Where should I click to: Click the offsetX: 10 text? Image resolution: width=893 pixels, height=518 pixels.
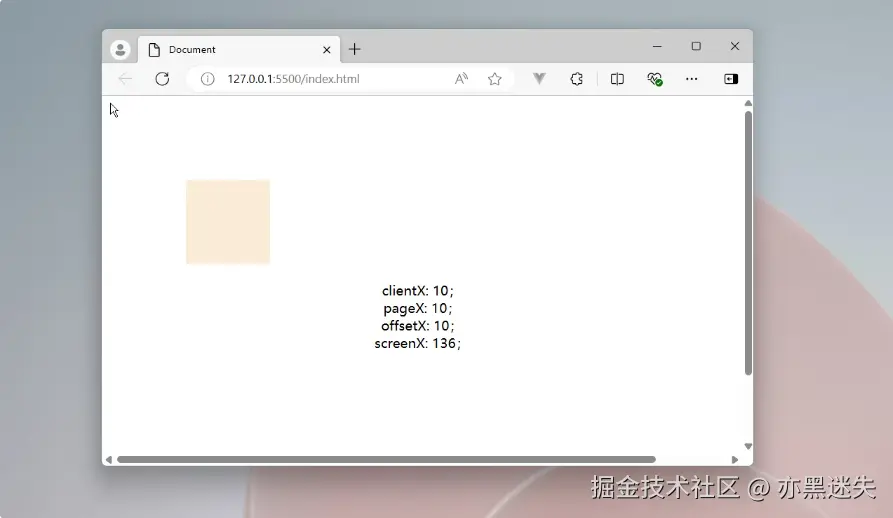(x=417, y=326)
